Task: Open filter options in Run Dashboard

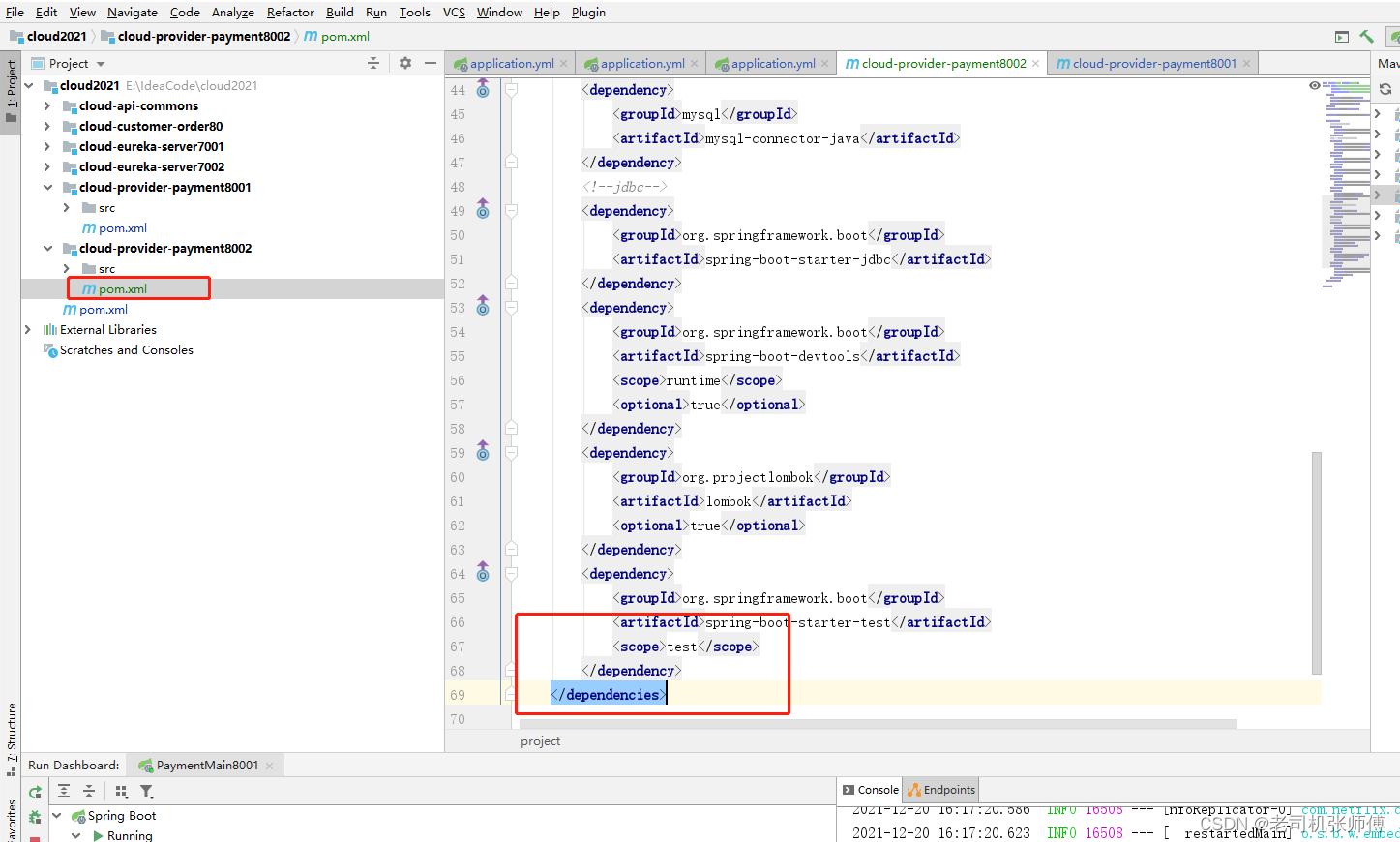Action: (x=147, y=791)
